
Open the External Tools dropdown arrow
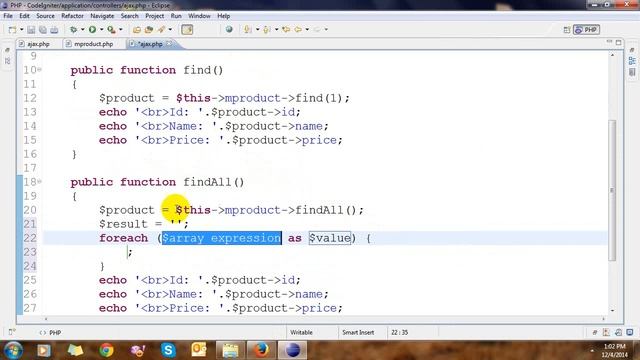[x=120, y=30]
